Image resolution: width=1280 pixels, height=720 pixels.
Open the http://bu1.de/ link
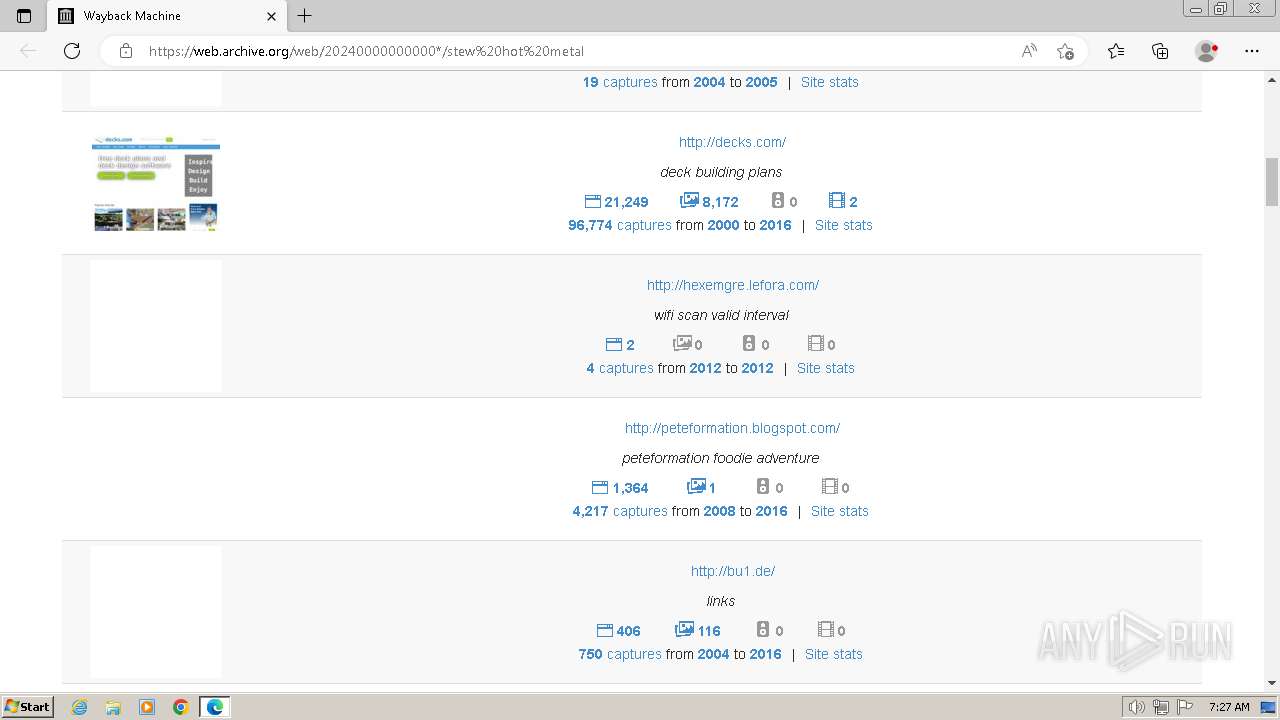pos(733,571)
